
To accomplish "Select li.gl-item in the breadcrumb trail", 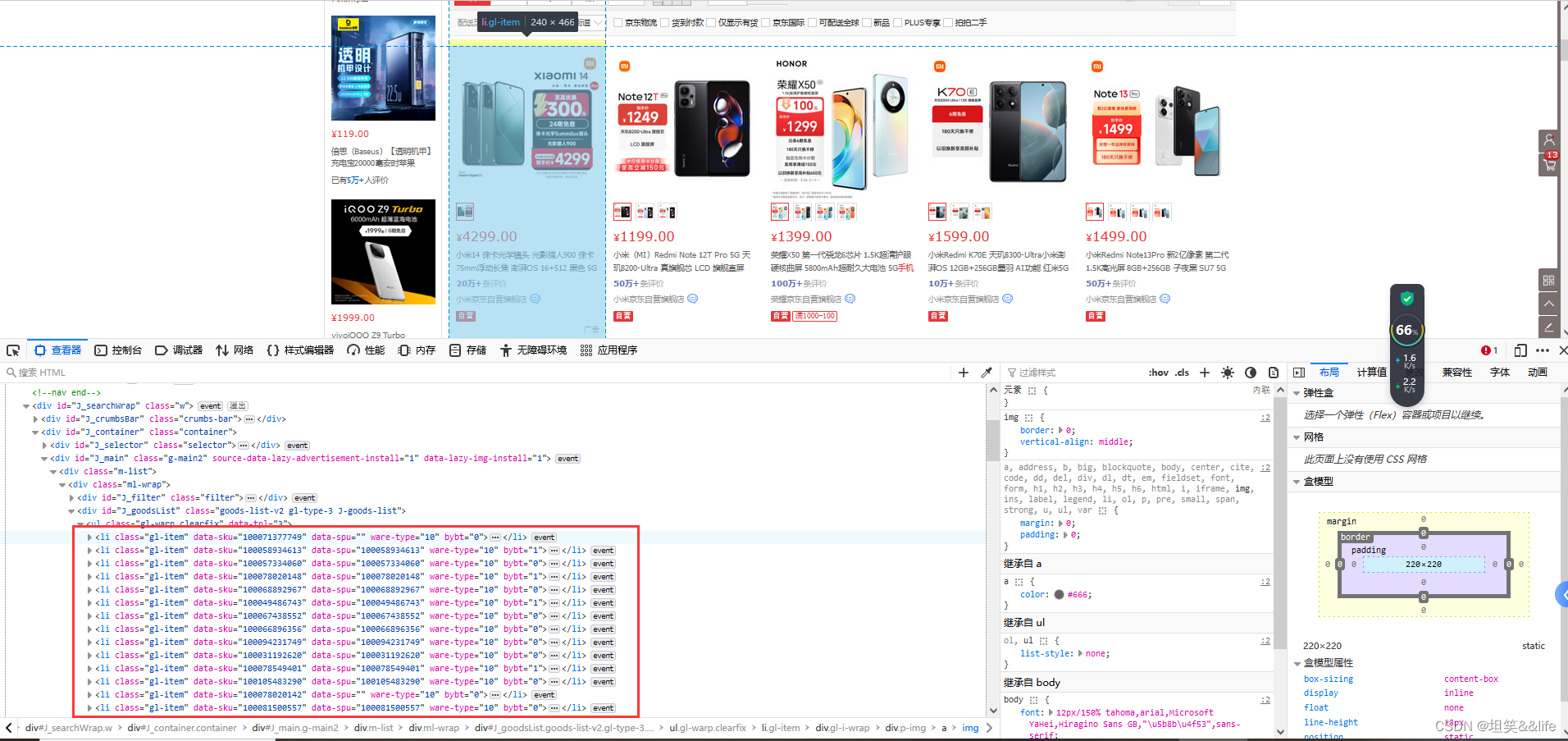I will [781, 728].
